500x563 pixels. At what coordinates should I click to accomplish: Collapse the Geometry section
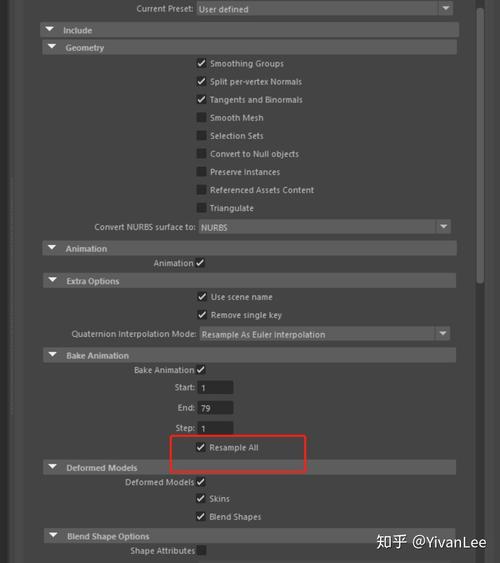52,47
